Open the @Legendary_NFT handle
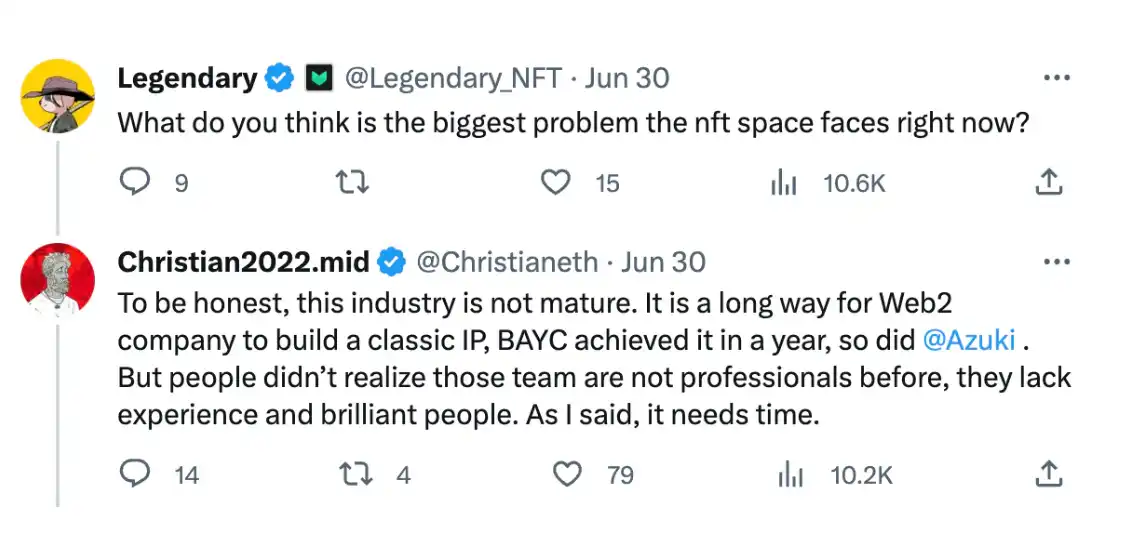Viewport: 1132px width, 547px height. 453,77
